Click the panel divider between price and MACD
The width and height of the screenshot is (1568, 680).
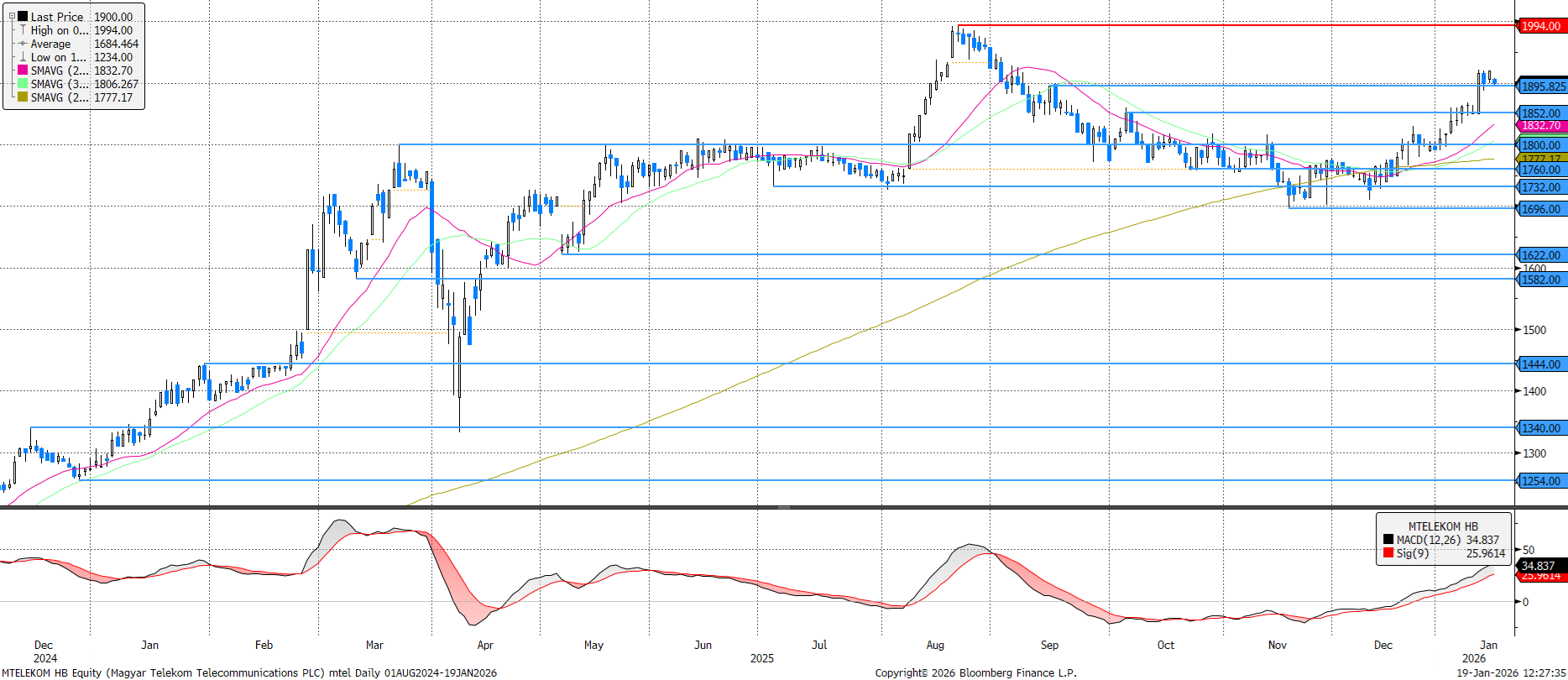783,507
